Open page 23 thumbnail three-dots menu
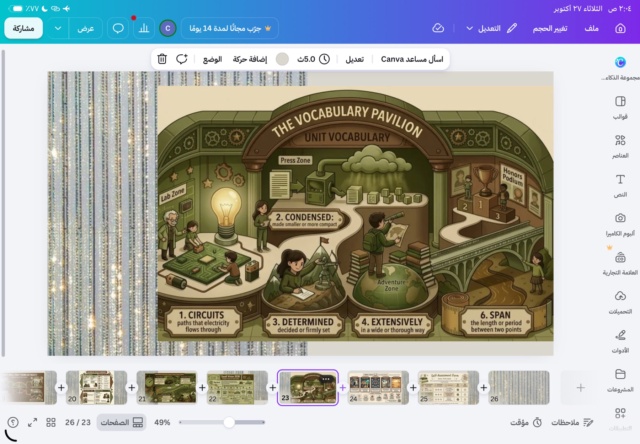Screen dimensions: 640x444 [x=326, y=379]
